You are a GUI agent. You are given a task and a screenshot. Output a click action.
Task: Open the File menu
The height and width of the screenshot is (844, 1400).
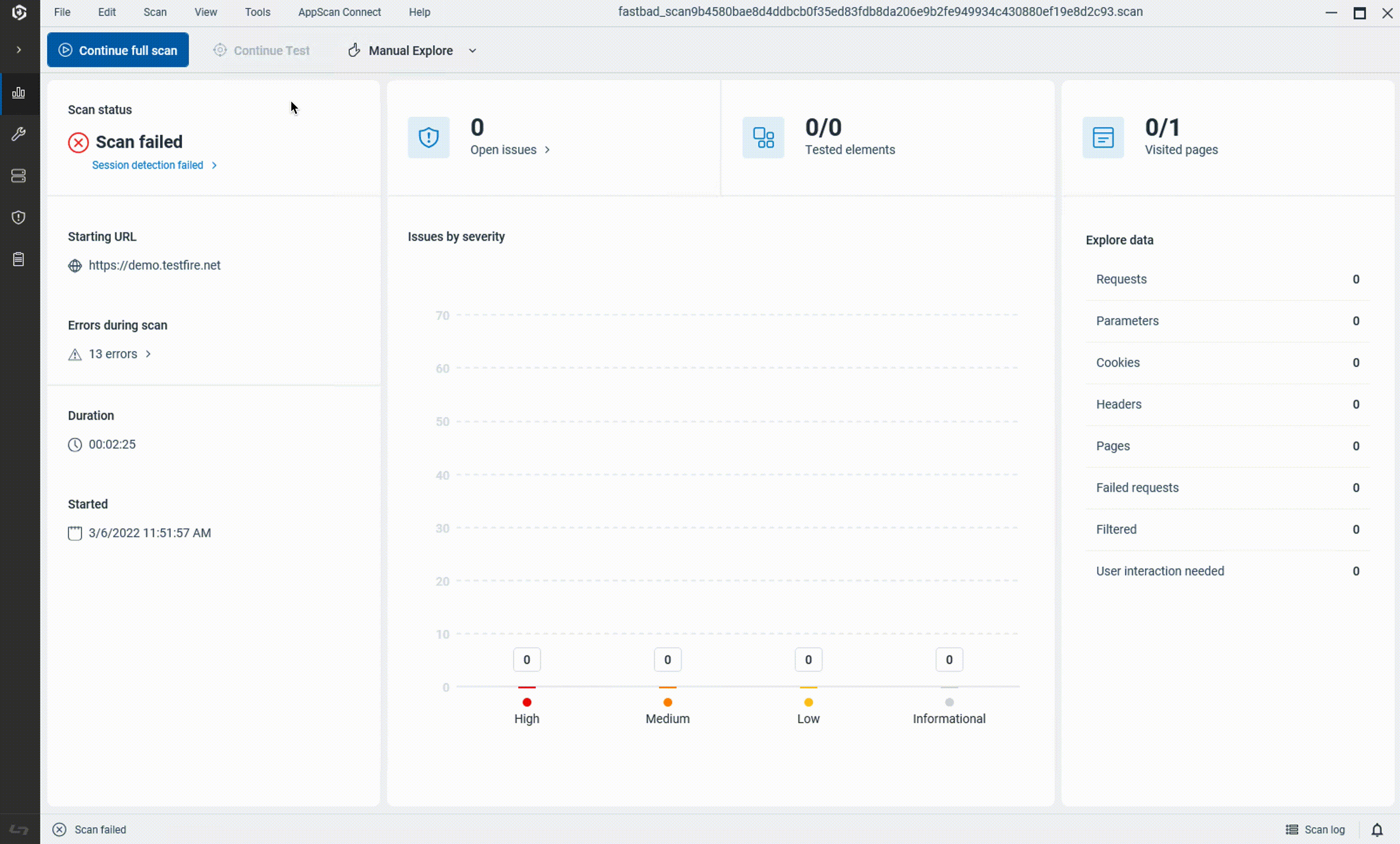click(63, 12)
